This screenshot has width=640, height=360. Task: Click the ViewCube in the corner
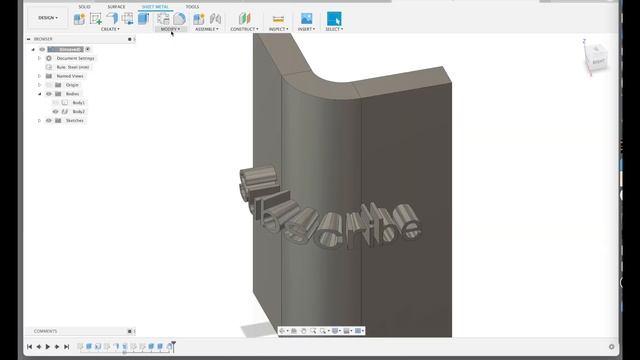click(x=596, y=58)
